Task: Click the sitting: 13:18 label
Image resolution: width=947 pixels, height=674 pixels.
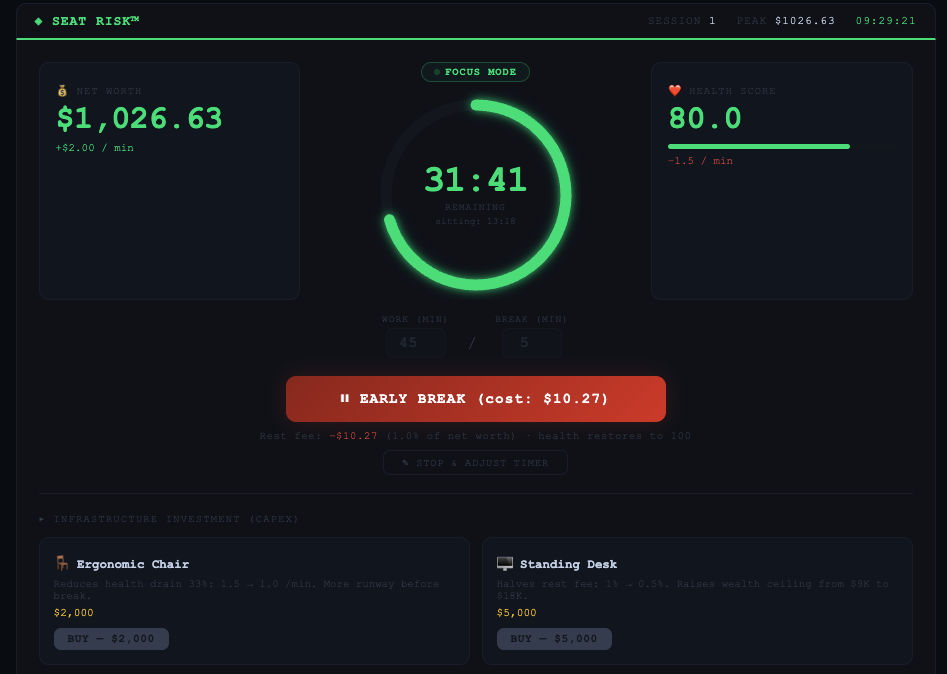Action: 475,221
